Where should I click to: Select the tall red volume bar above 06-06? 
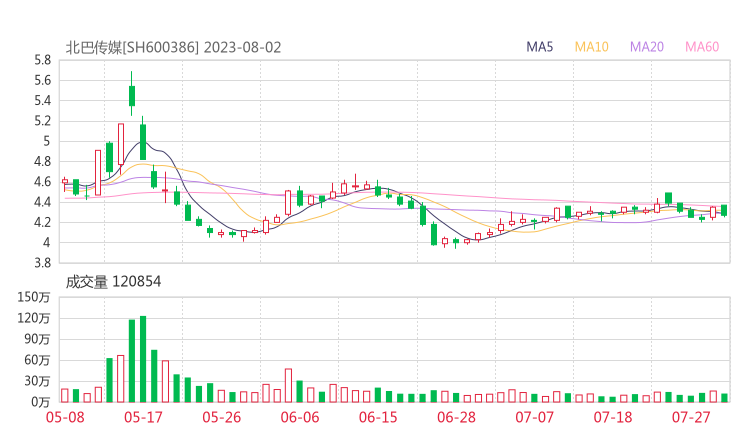point(288,386)
